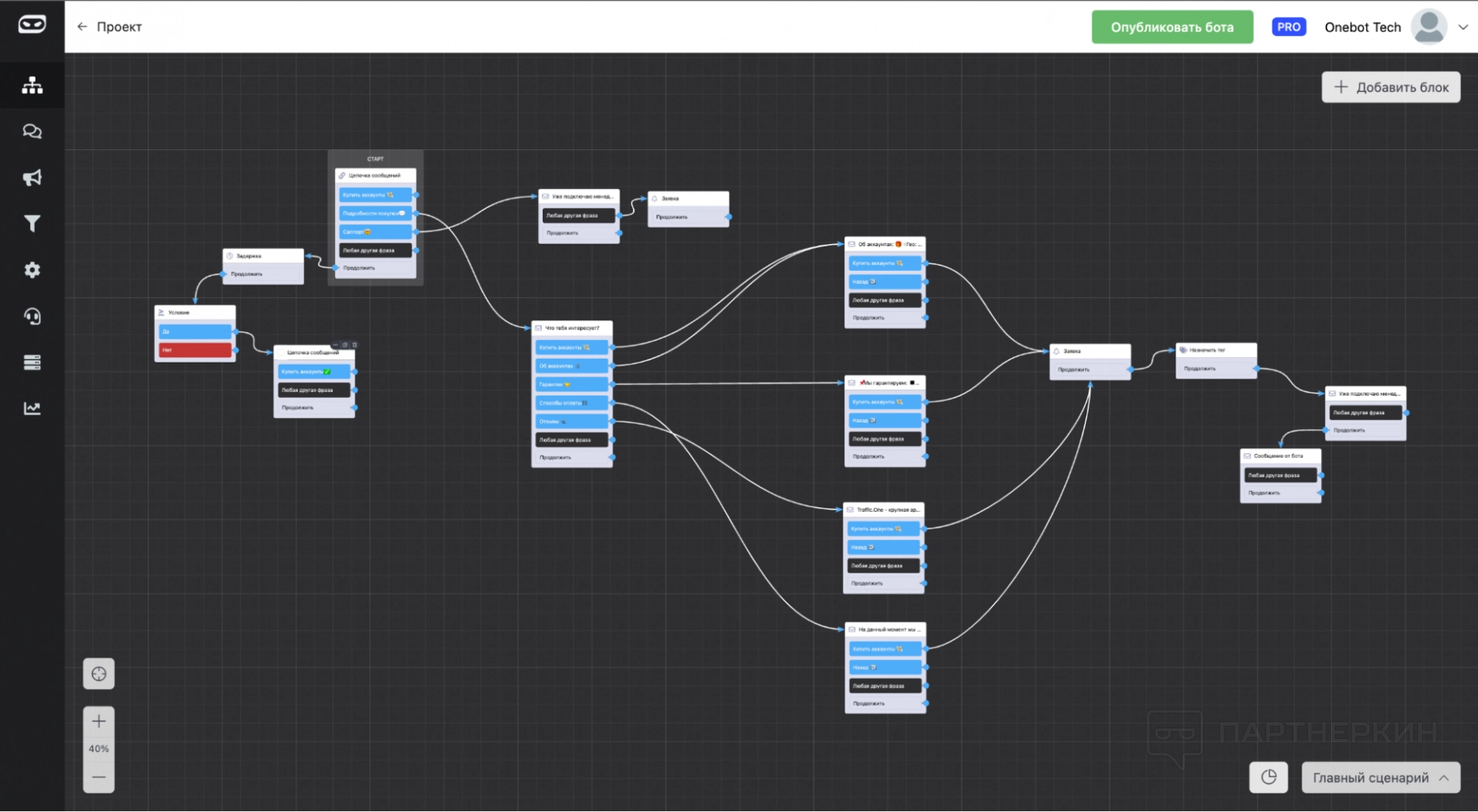
Task: Open the broadcasts megaphone icon
Action: click(x=32, y=178)
